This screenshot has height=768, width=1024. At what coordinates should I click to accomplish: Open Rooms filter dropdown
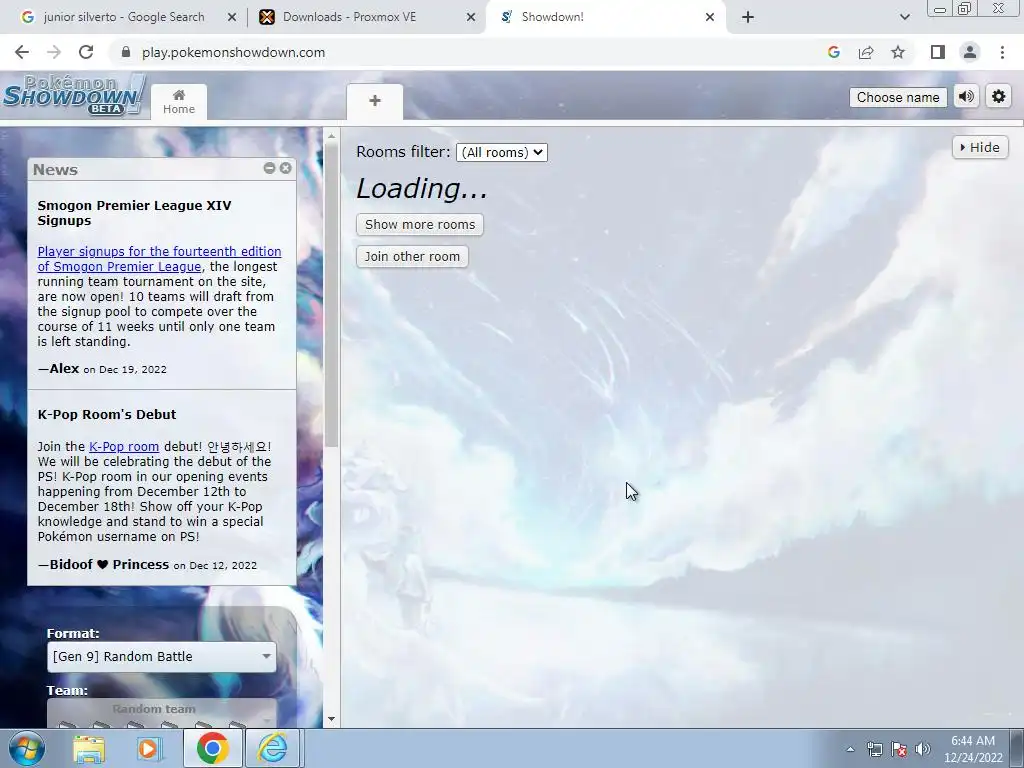tap(502, 152)
